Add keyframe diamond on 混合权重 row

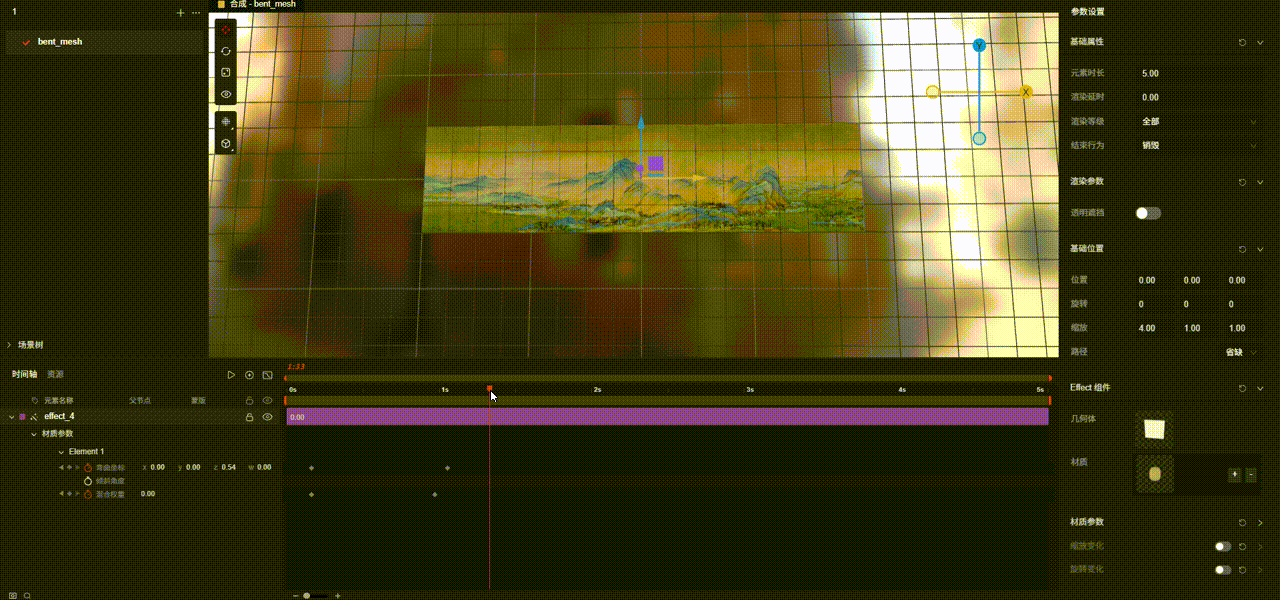click(x=68, y=494)
